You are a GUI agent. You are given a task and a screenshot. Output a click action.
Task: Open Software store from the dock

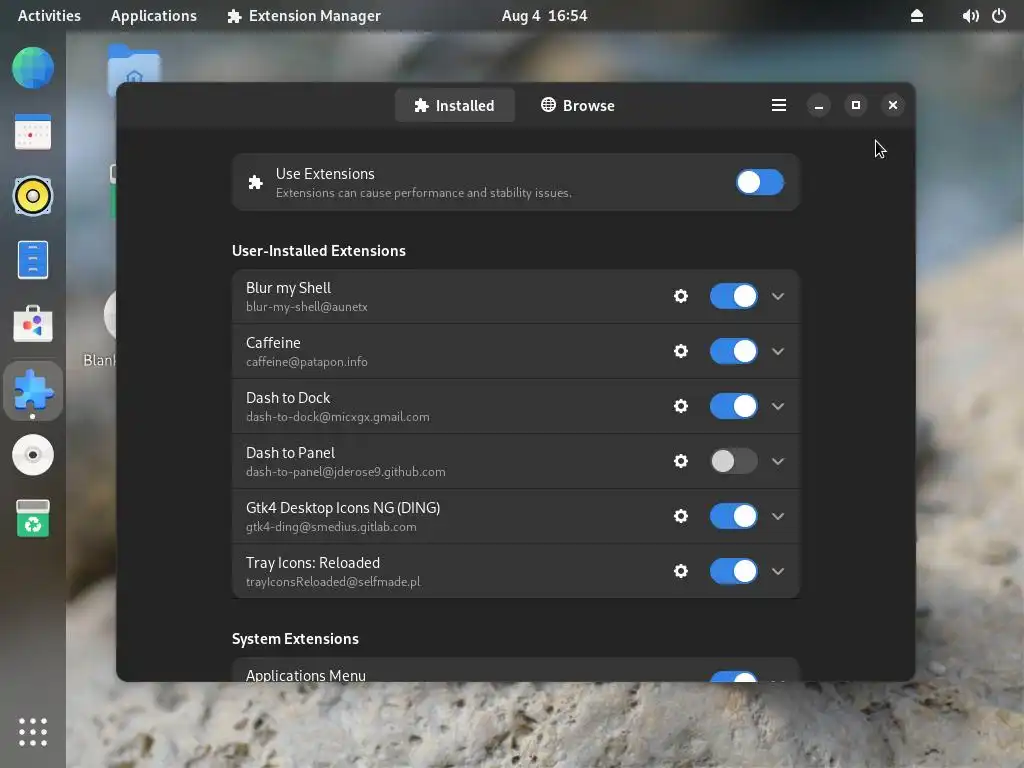coord(33,324)
